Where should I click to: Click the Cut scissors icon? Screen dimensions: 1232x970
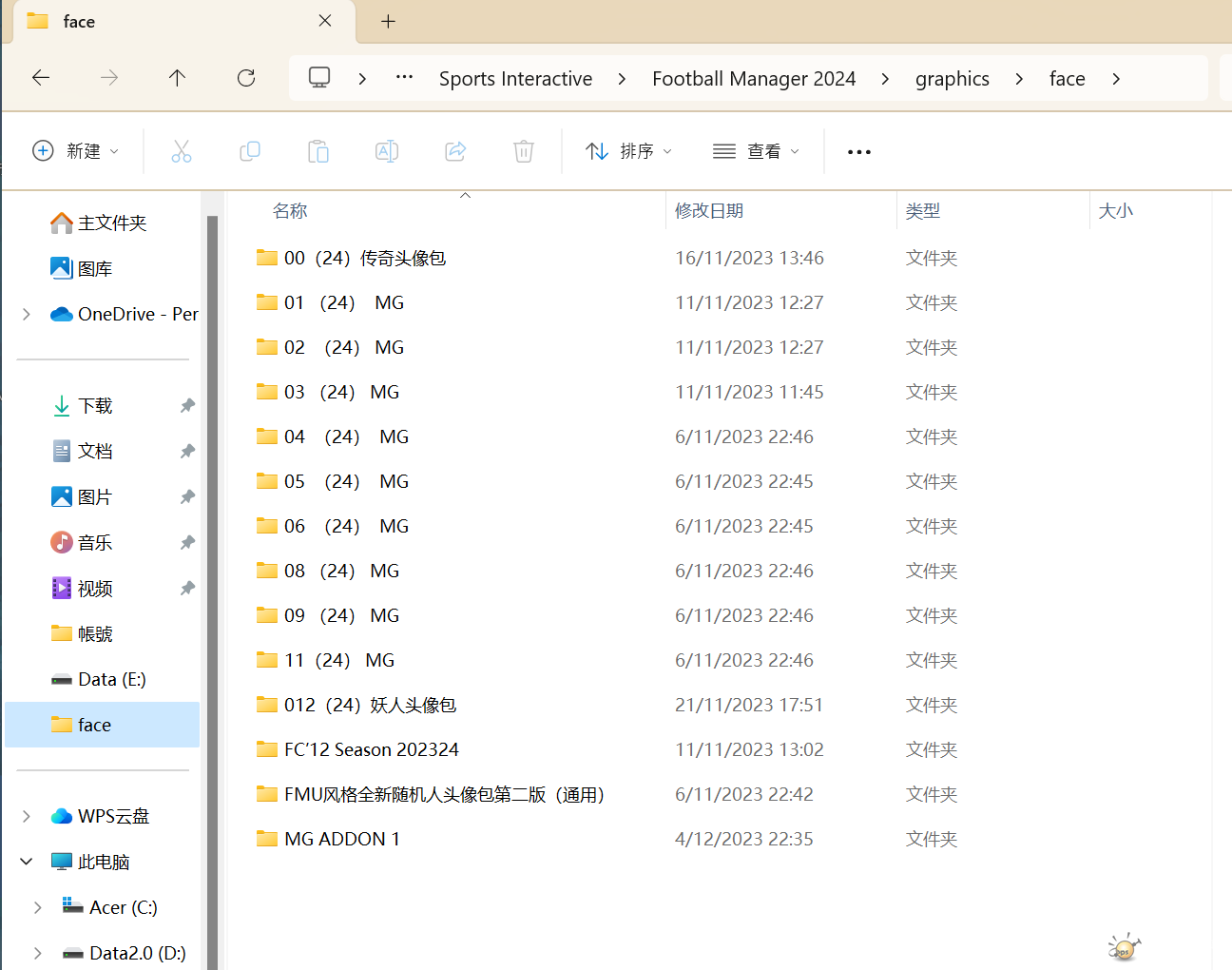pyautogui.click(x=181, y=151)
